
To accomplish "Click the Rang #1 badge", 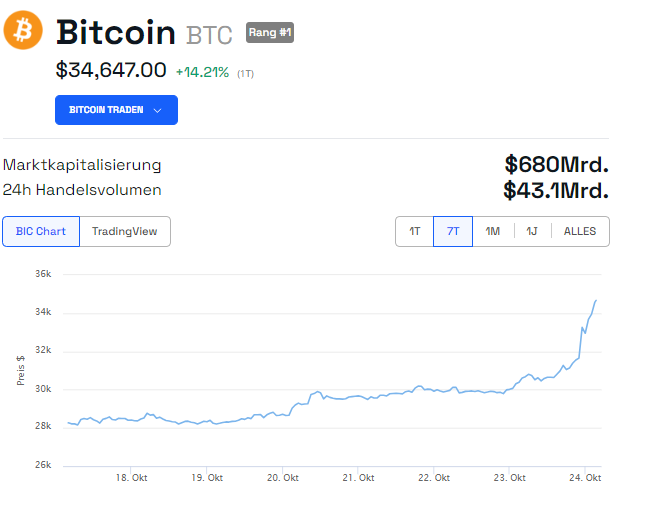I will [270, 33].
